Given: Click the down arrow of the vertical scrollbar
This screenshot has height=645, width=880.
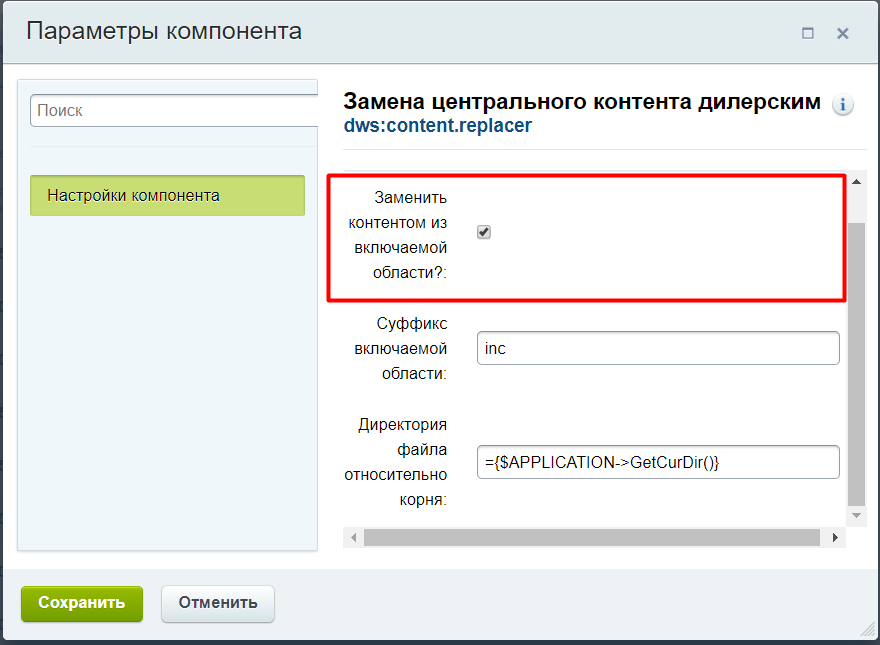Looking at the screenshot, I should click(x=856, y=516).
